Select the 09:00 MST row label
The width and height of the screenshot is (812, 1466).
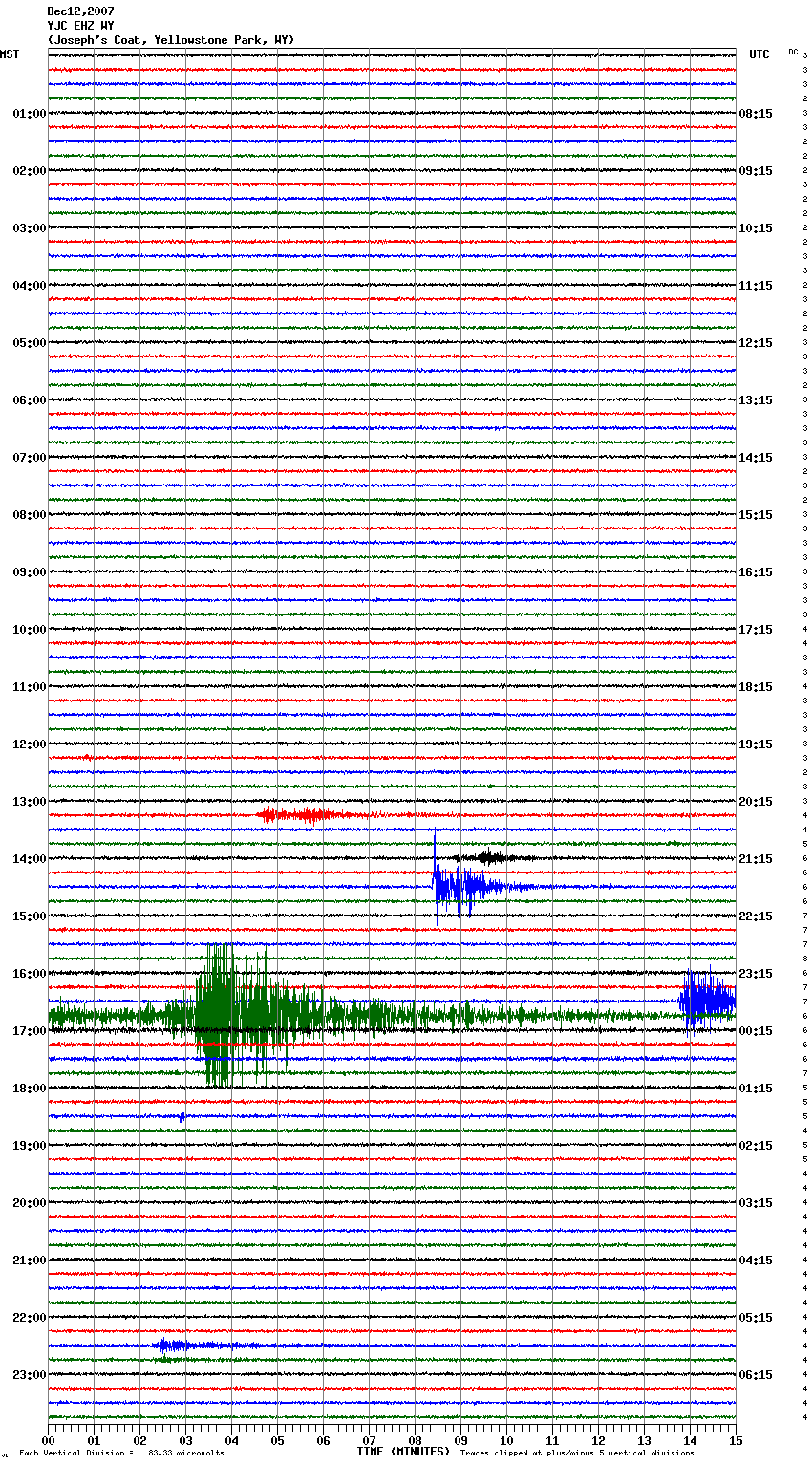[x=30, y=572]
